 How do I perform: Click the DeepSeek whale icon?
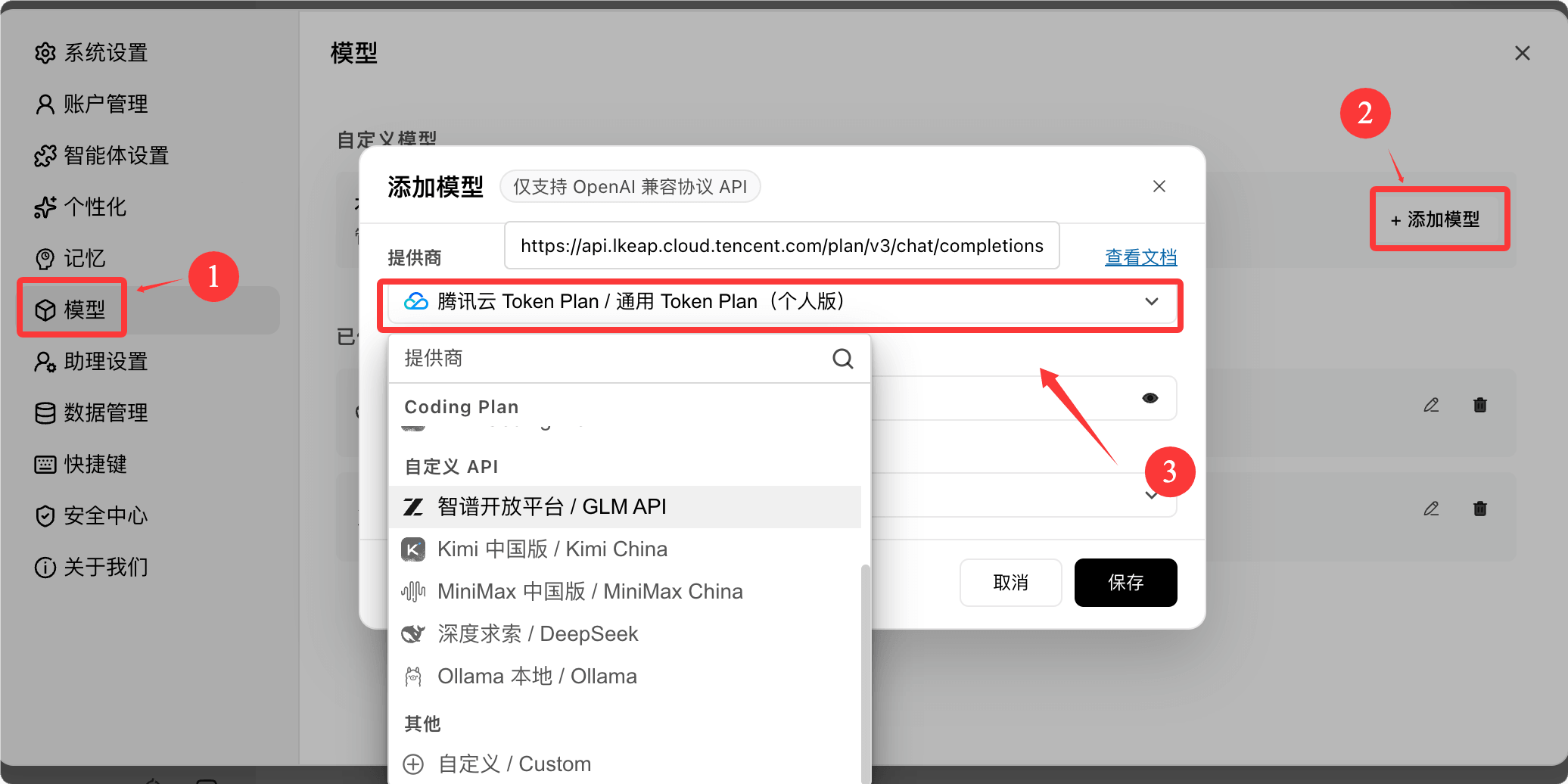pos(413,634)
